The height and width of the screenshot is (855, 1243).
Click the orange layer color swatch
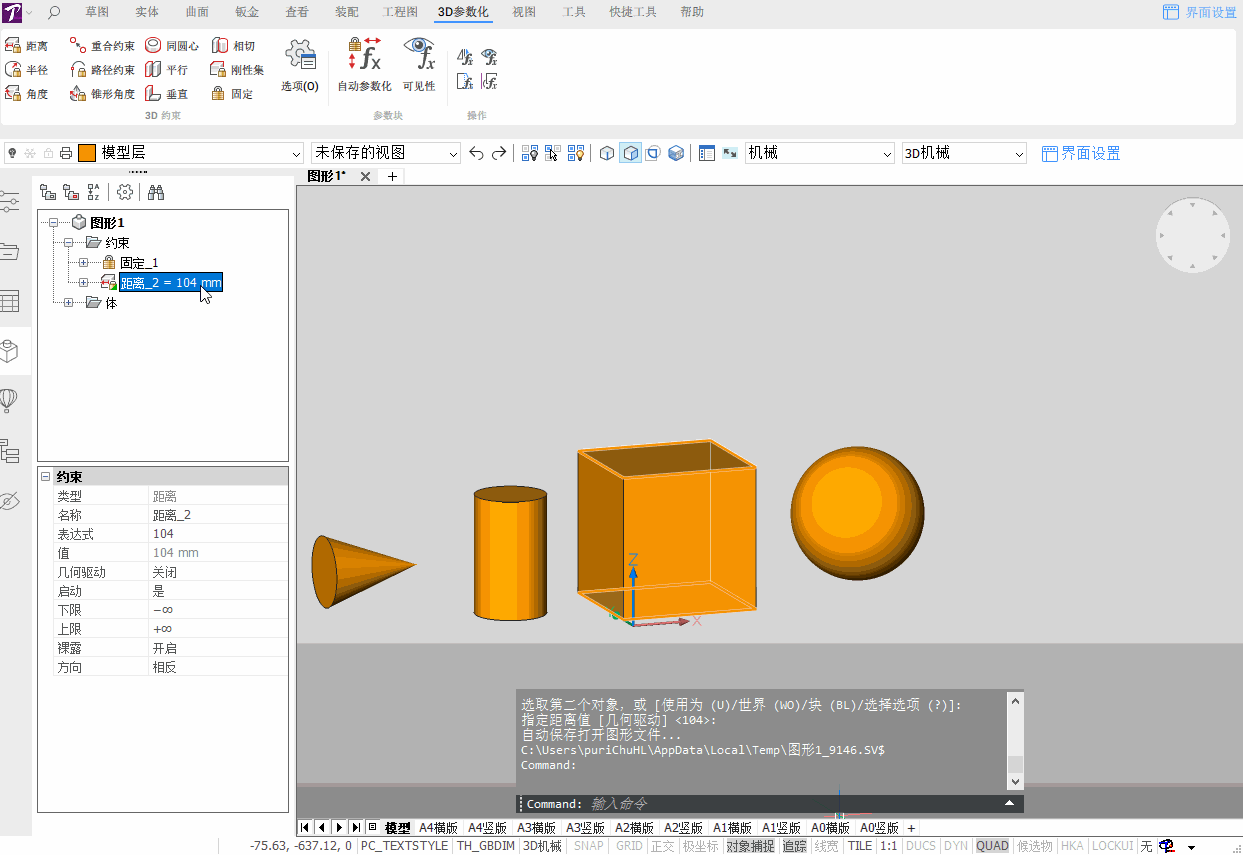click(x=87, y=153)
